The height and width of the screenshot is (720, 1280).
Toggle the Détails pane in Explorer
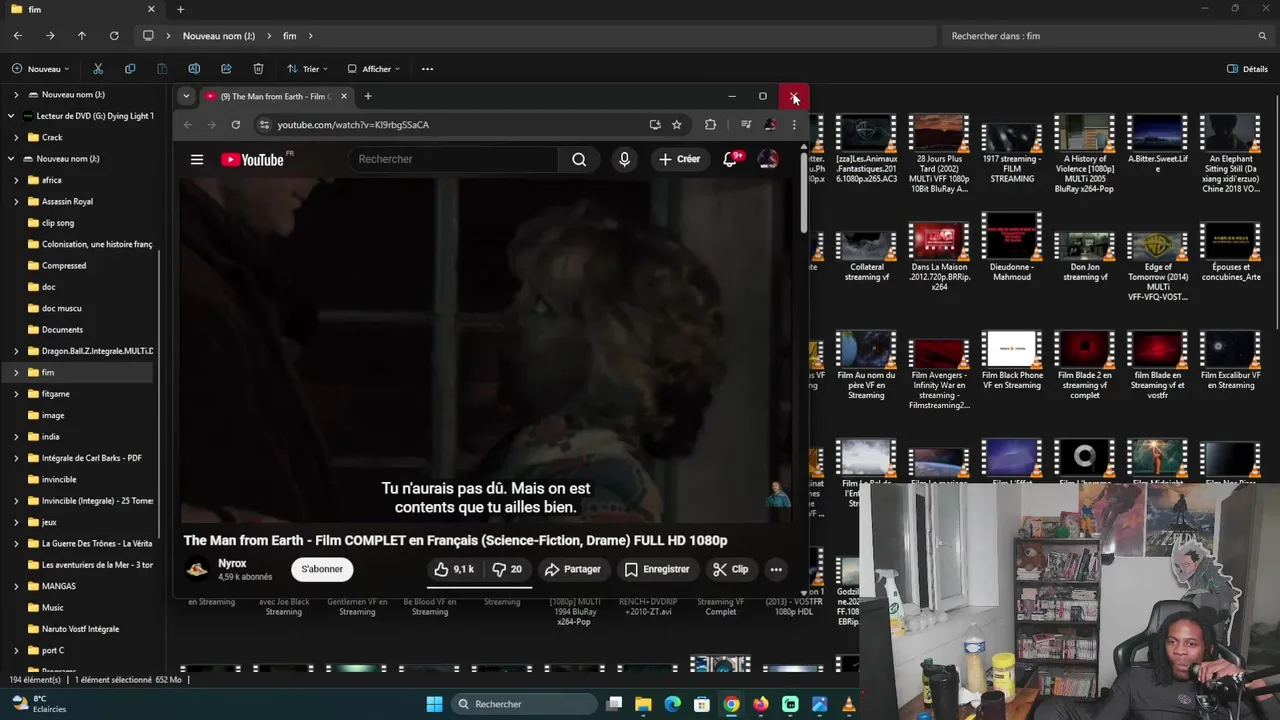pos(1247,69)
